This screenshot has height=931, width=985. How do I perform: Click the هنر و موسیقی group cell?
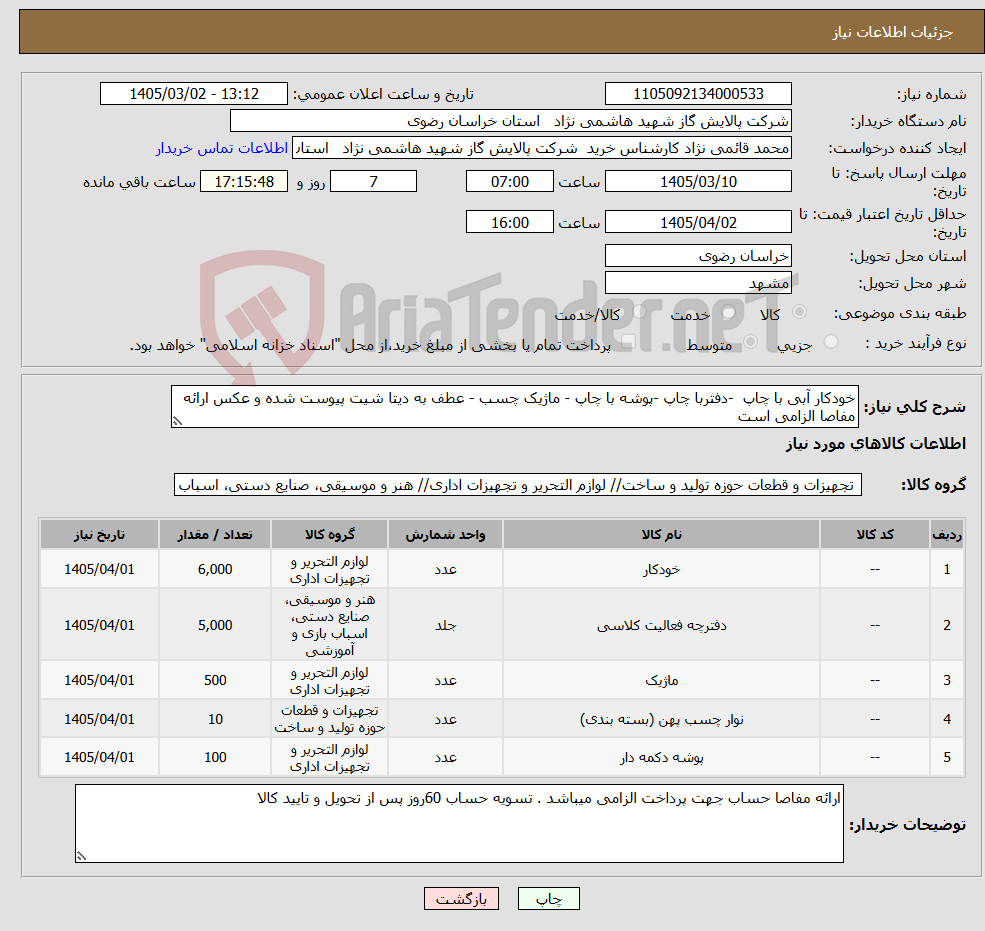[330, 625]
